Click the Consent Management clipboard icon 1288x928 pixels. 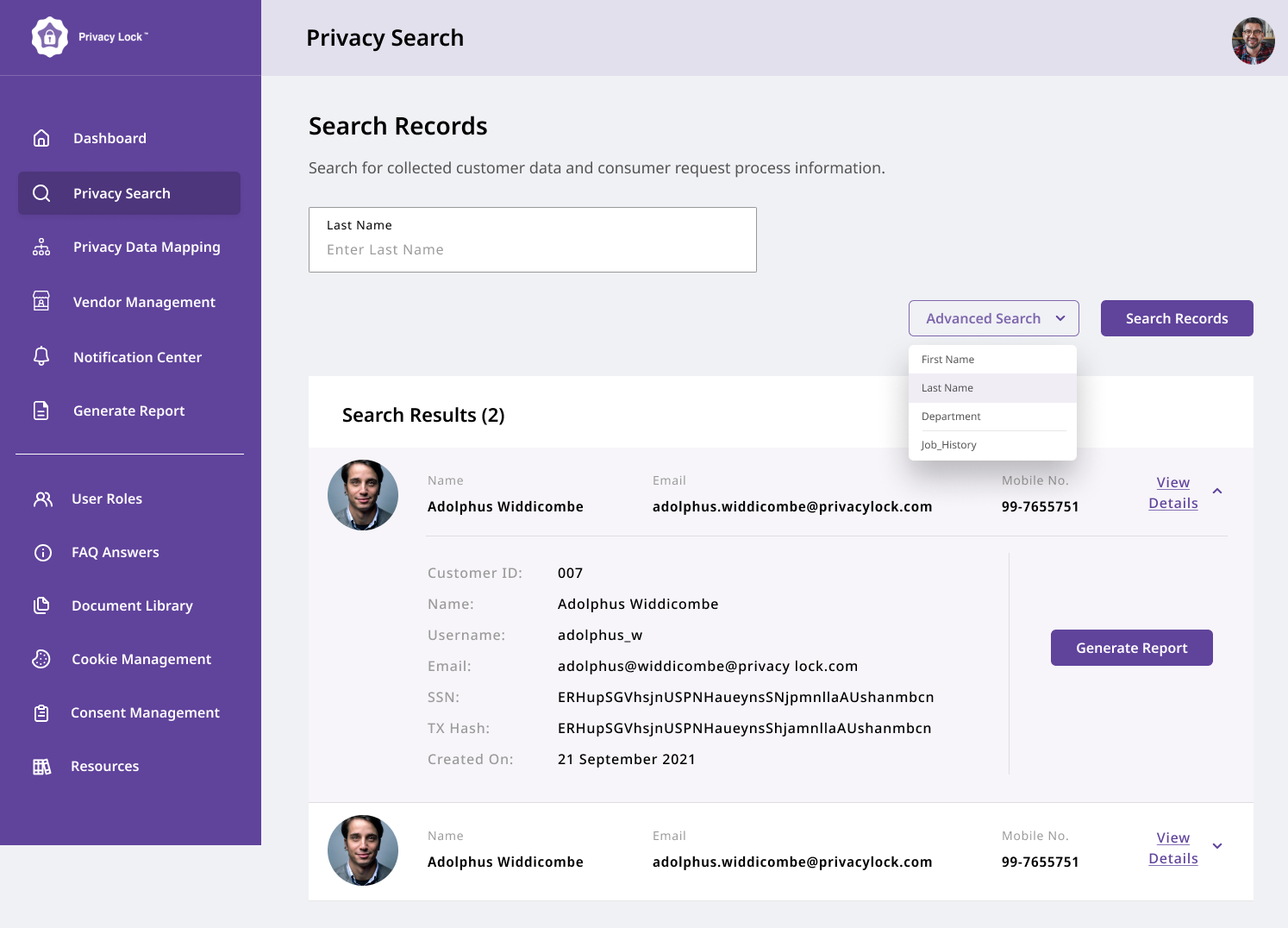pos(41,712)
